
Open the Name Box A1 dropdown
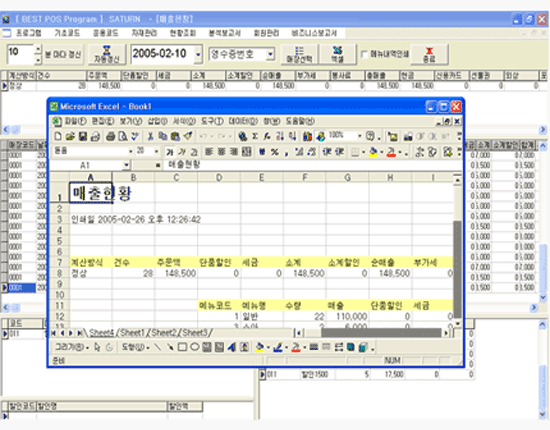tap(126, 165)
